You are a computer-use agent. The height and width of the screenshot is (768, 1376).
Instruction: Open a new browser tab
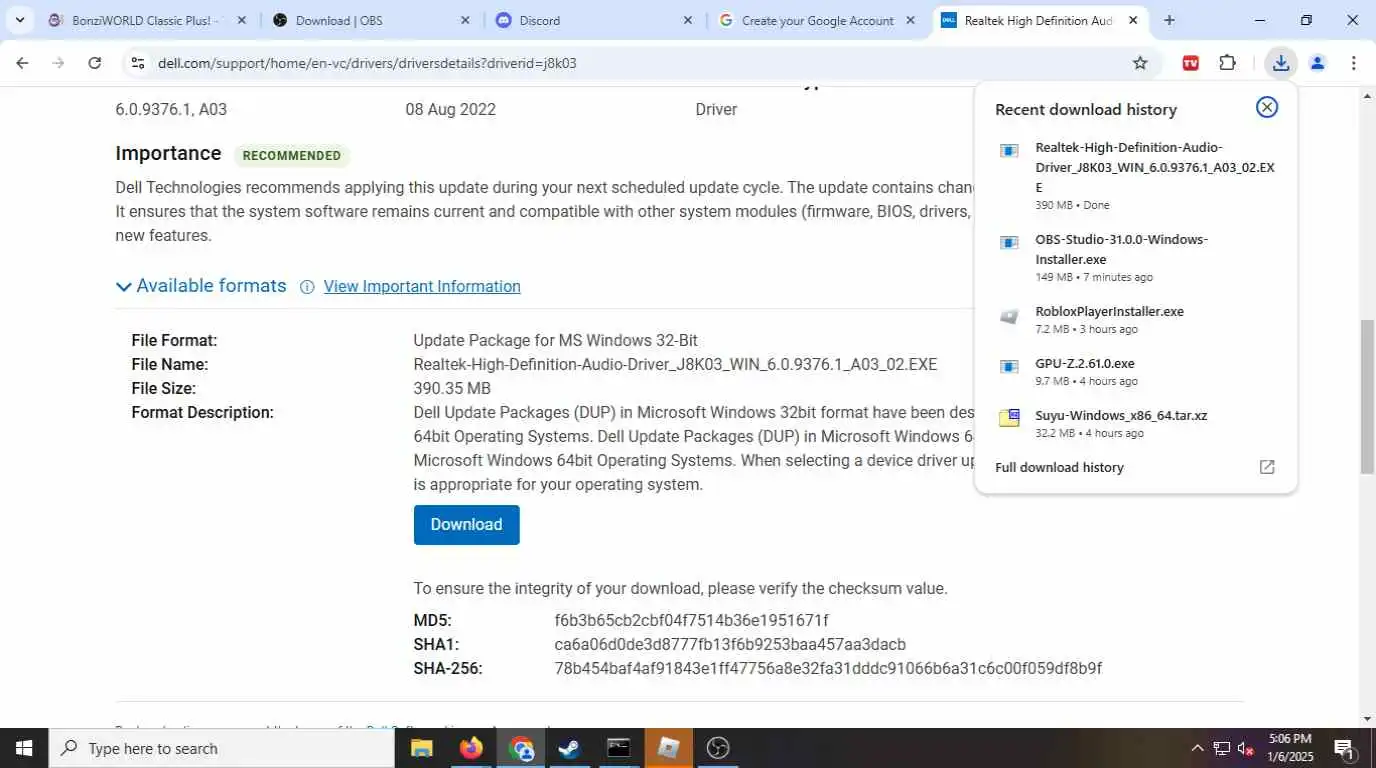[1169, 20]
